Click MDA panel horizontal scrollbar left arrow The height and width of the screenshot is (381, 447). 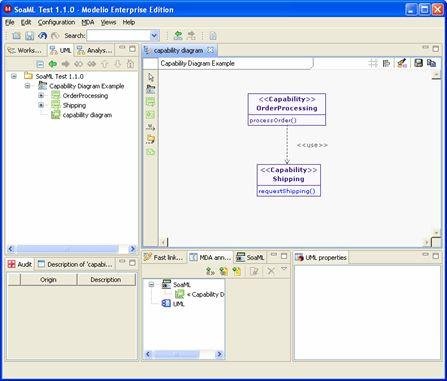point(148,354)
